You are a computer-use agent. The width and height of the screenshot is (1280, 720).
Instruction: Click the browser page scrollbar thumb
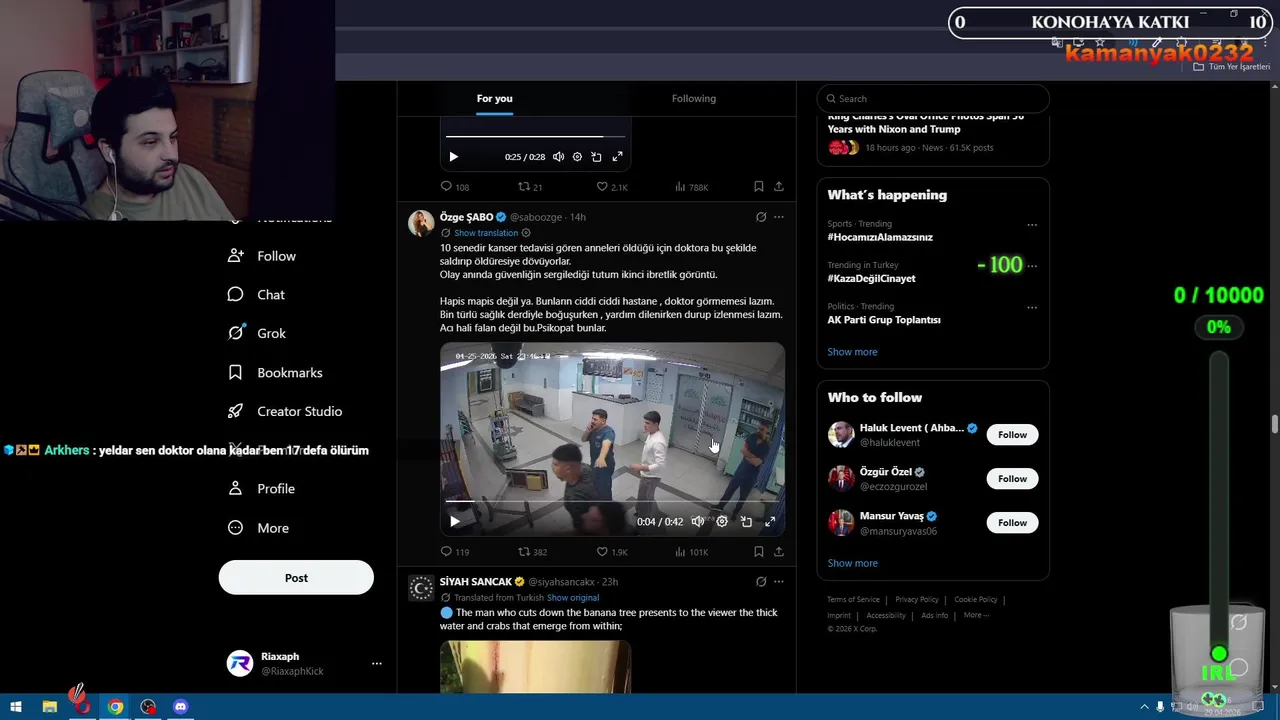point(1274,425)
